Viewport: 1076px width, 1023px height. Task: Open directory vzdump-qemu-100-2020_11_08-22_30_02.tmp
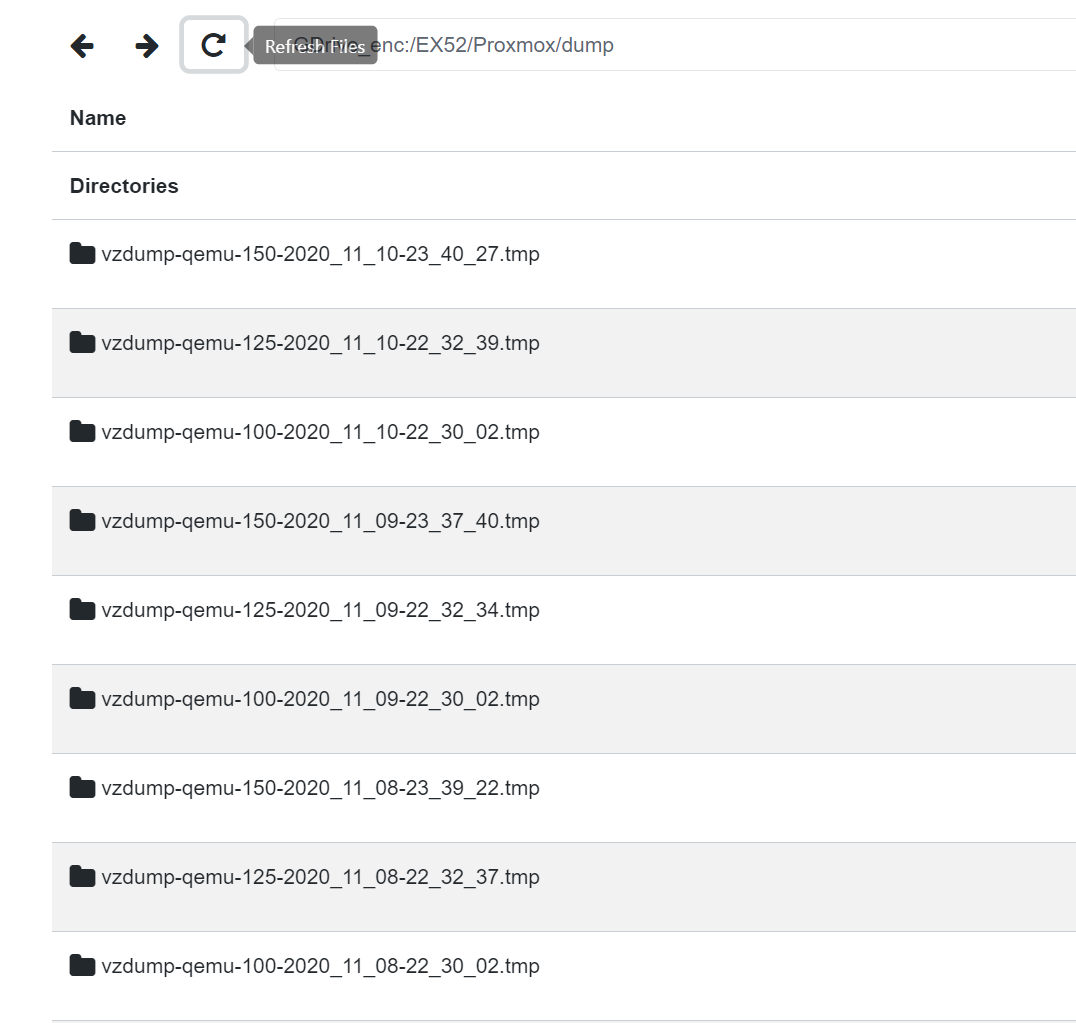pyautogui.click(x=320, y=966)
